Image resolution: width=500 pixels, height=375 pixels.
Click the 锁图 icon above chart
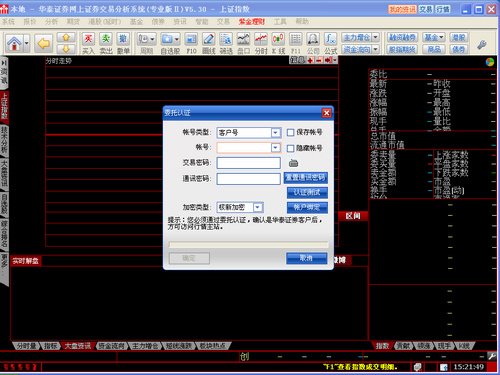pyautogui.click(x=298, y=60)
